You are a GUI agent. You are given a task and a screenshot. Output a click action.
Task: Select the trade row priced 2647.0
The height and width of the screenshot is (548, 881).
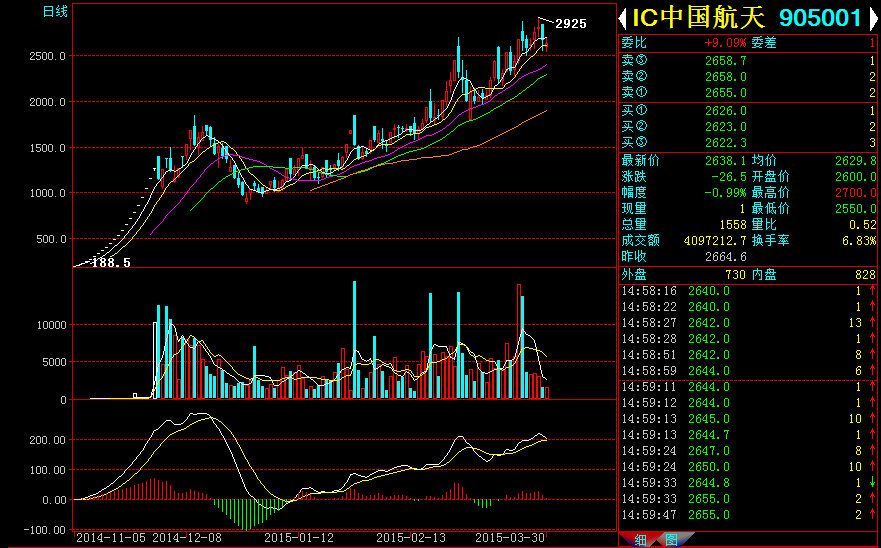pyautogui.click(x=748, y=451)
